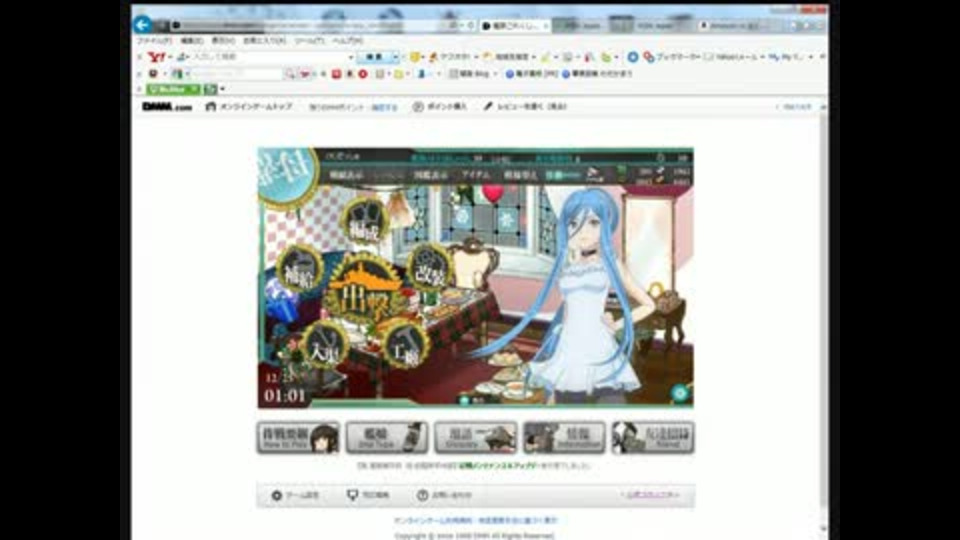Switch to the second browser tab

pyautogui.click(x=581, y=26)
